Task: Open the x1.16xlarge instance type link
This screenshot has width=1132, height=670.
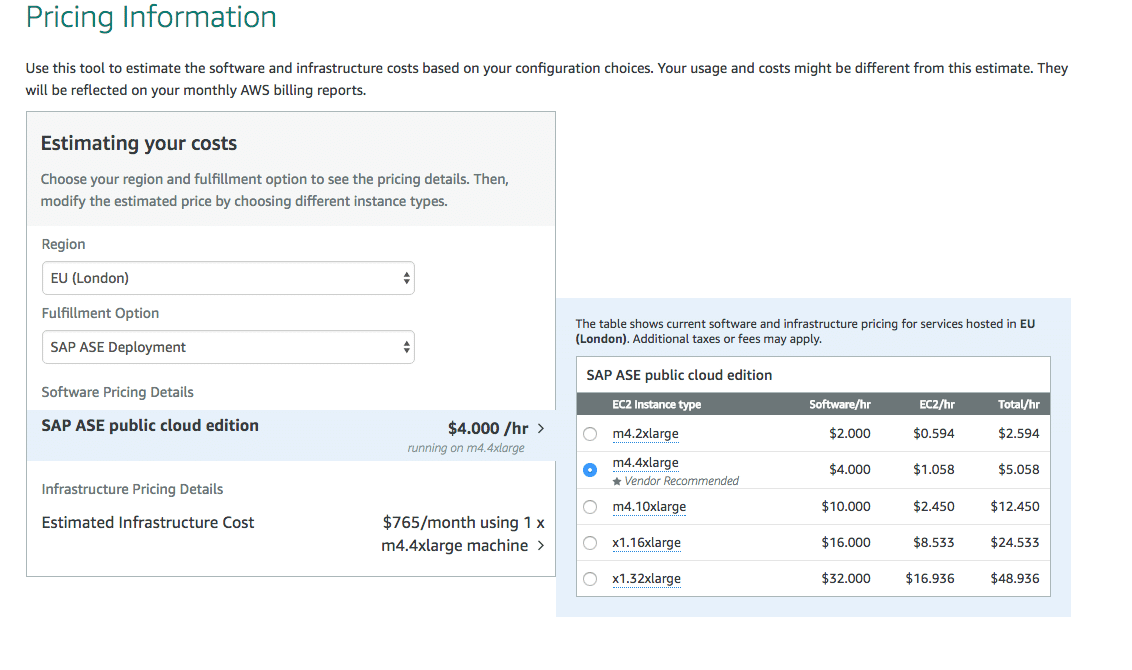Action: click(646, 542)
